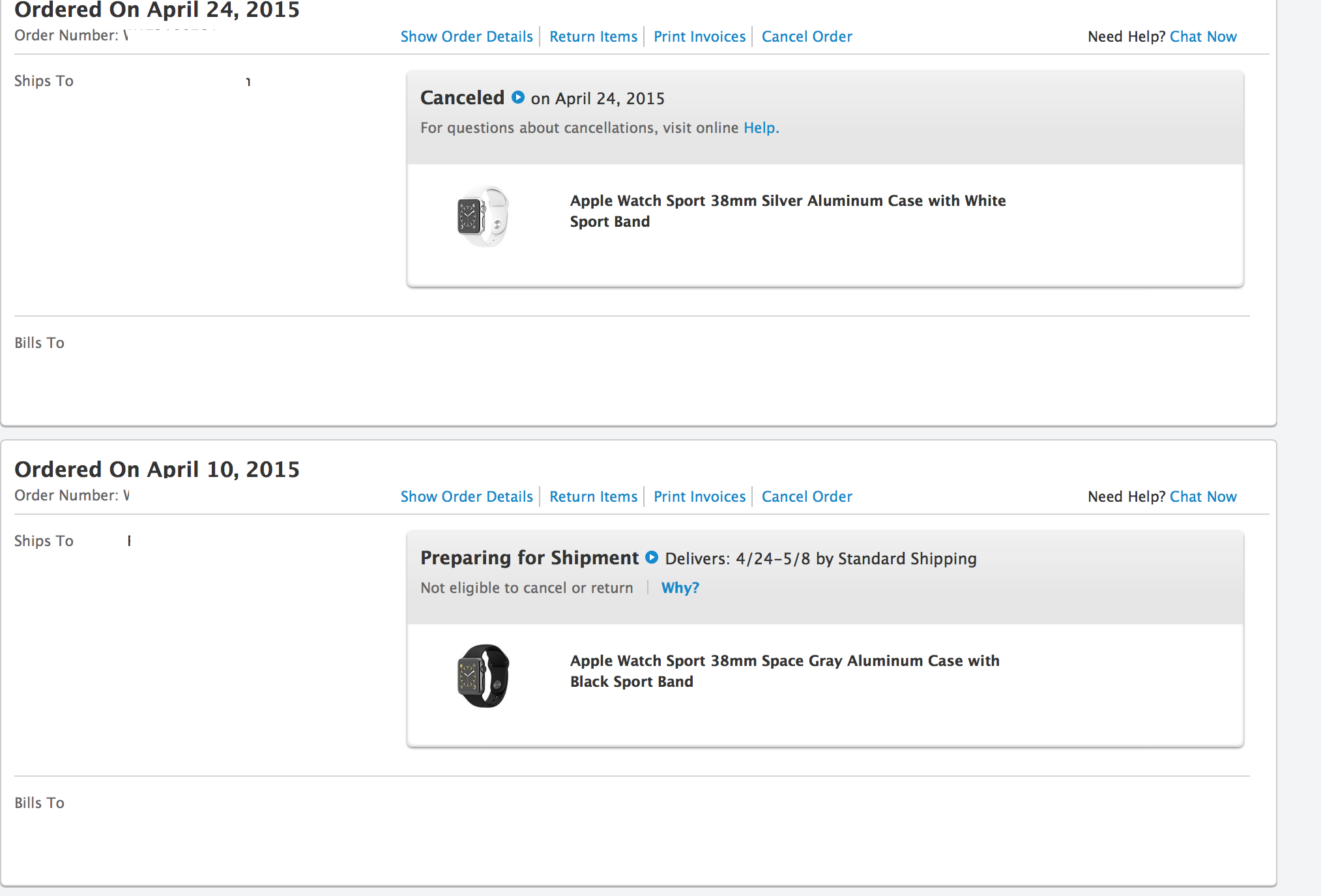1321x896 pixels.
Task: Click the white Apple Watch Sport thumbnail
Action: pyautogui.click(x=483, y=217)
